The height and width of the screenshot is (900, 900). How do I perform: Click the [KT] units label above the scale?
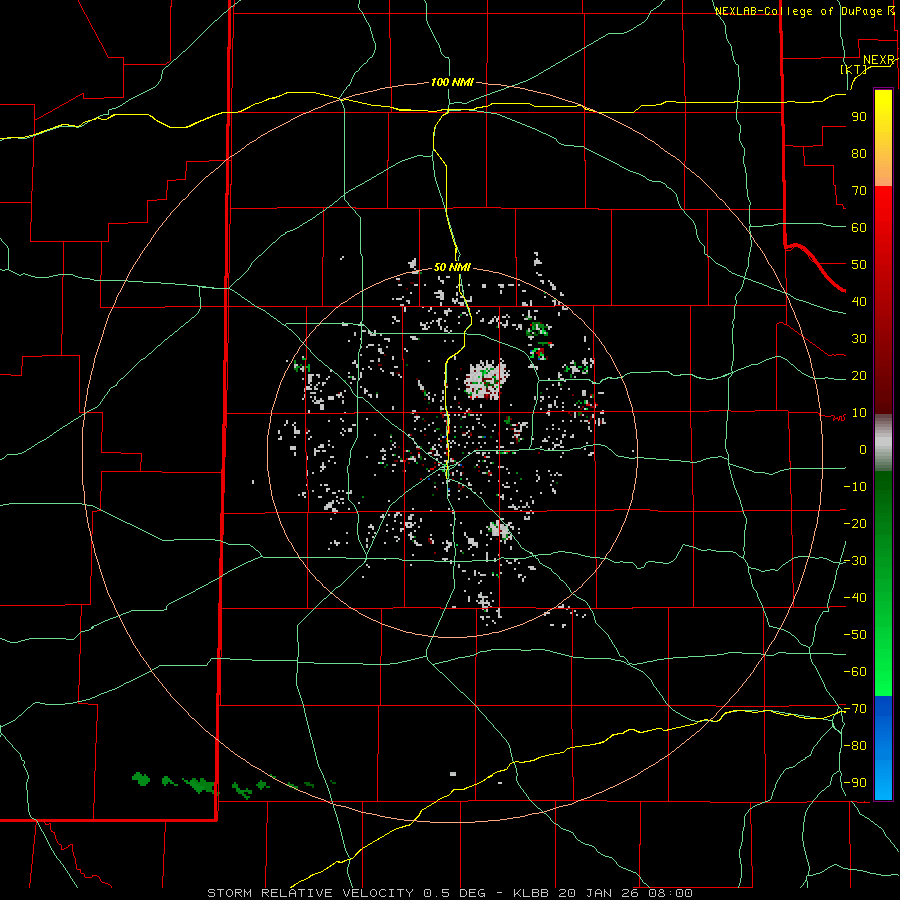(x=854, y=69)
